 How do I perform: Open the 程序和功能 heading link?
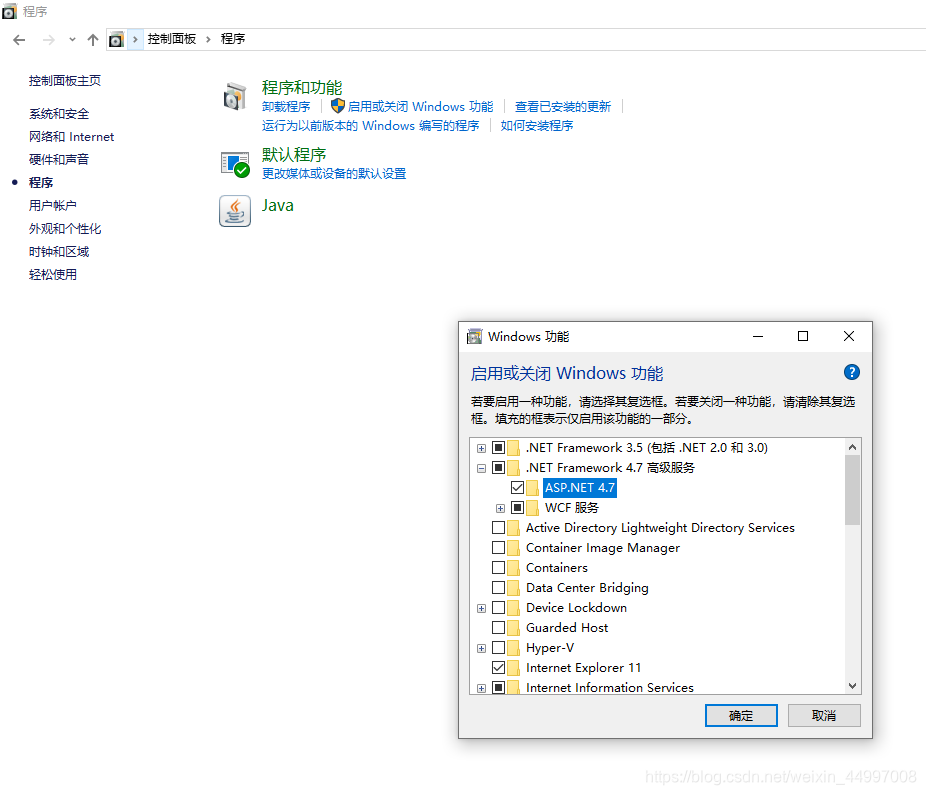[302, 87]
